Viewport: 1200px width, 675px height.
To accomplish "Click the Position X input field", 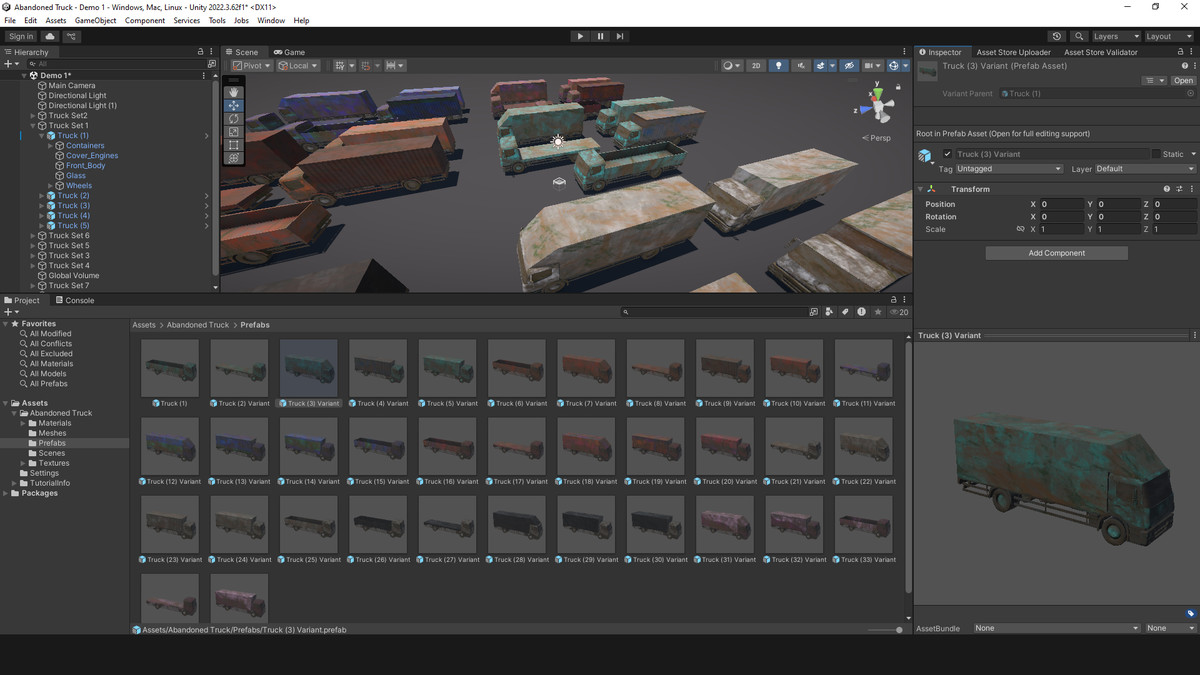I will click(1061, 204).
